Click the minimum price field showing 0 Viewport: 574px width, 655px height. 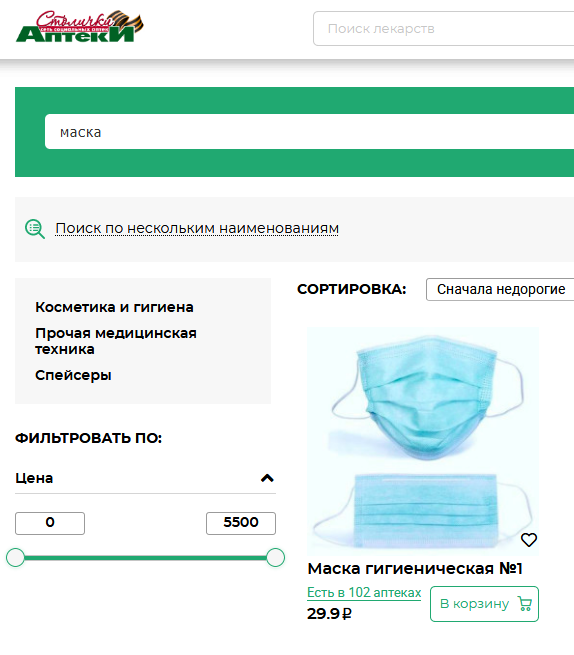tap(50, 523)
